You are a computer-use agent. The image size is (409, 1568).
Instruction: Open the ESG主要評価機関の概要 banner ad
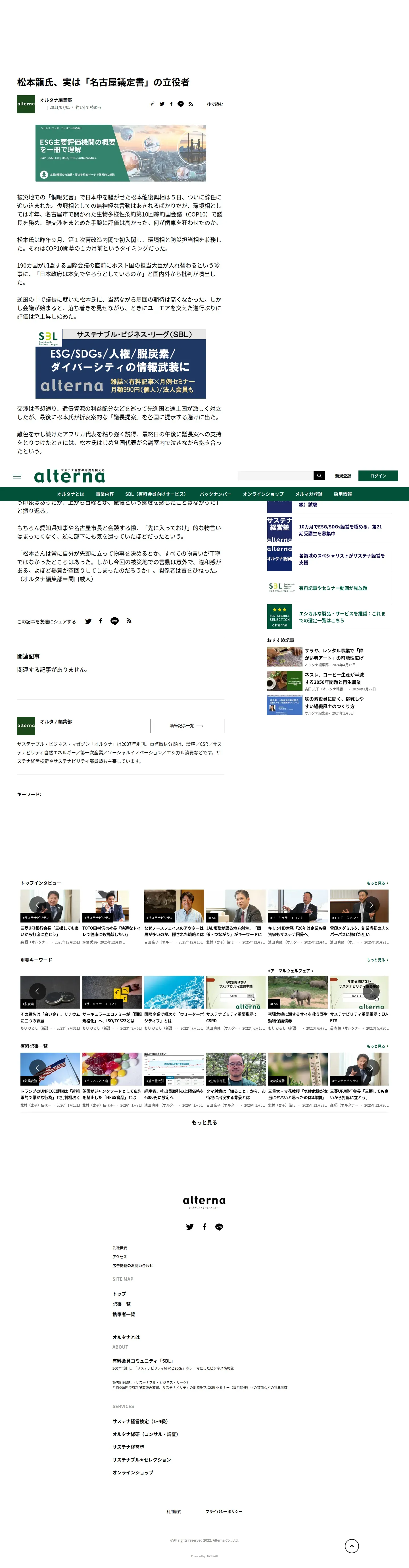tap(120, 153)
